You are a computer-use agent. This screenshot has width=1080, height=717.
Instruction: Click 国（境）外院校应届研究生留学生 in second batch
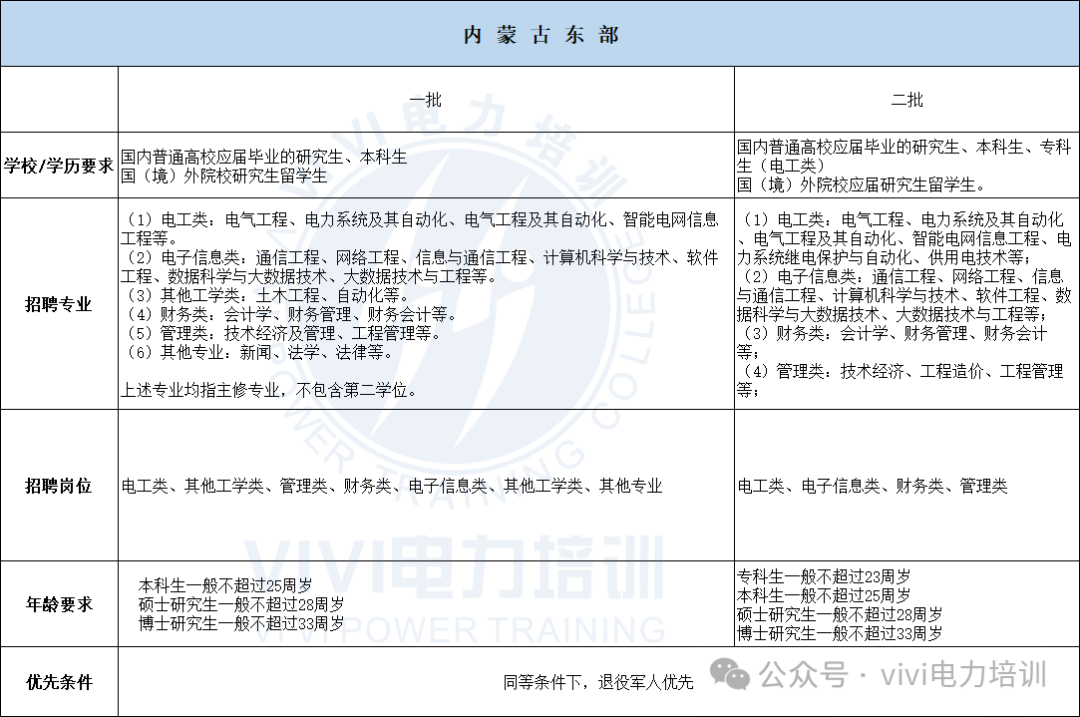click(862, 185)
